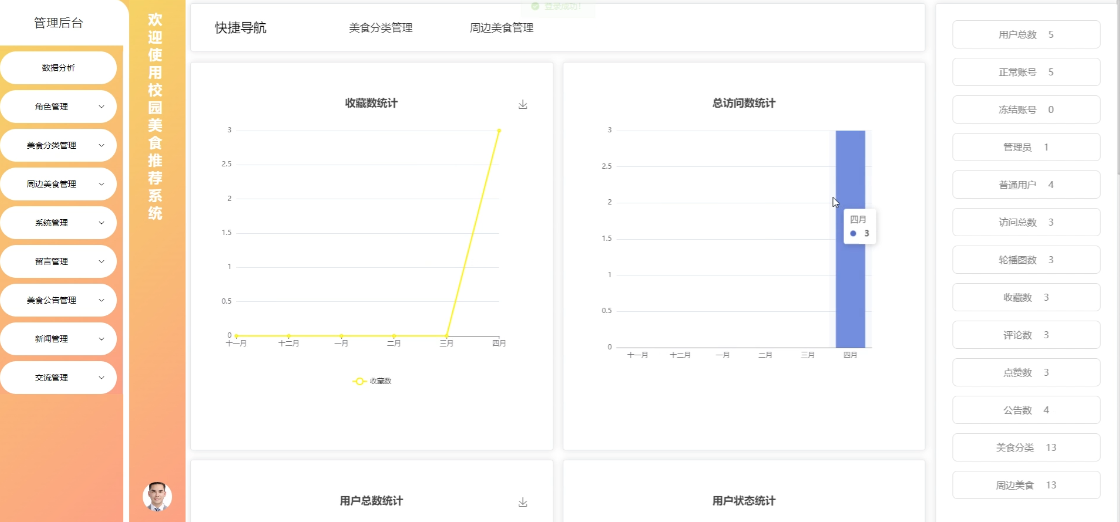
Task: Select the 收藏数 3 stat card
Action: (x=1026, y=298)
